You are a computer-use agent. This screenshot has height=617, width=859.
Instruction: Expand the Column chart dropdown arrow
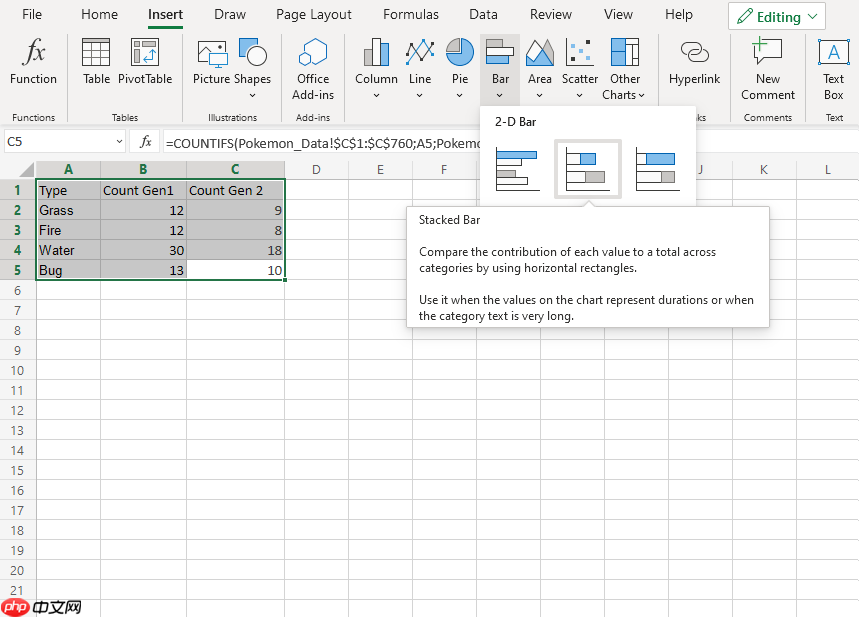coord(376,95)
